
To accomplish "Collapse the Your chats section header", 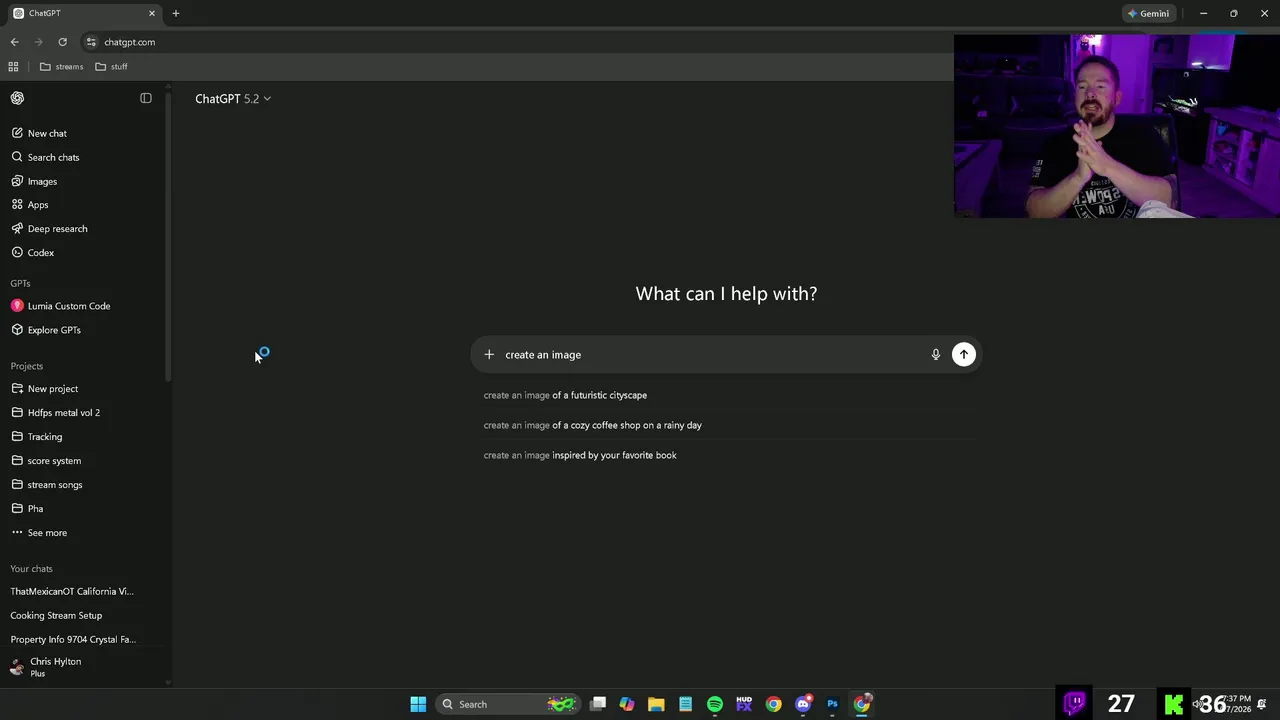I will pos(32,569).
